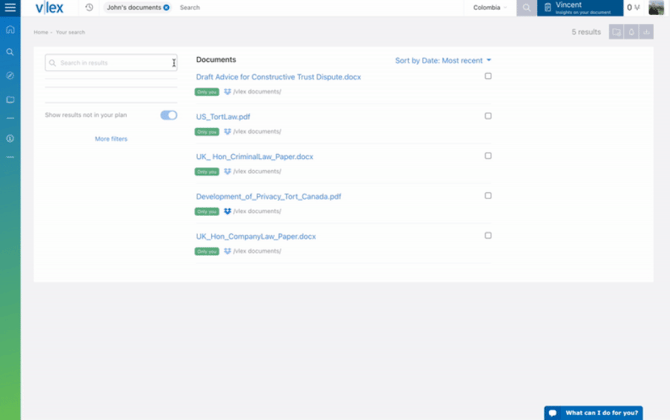Click the Search in results field

(x=111, y=63)
